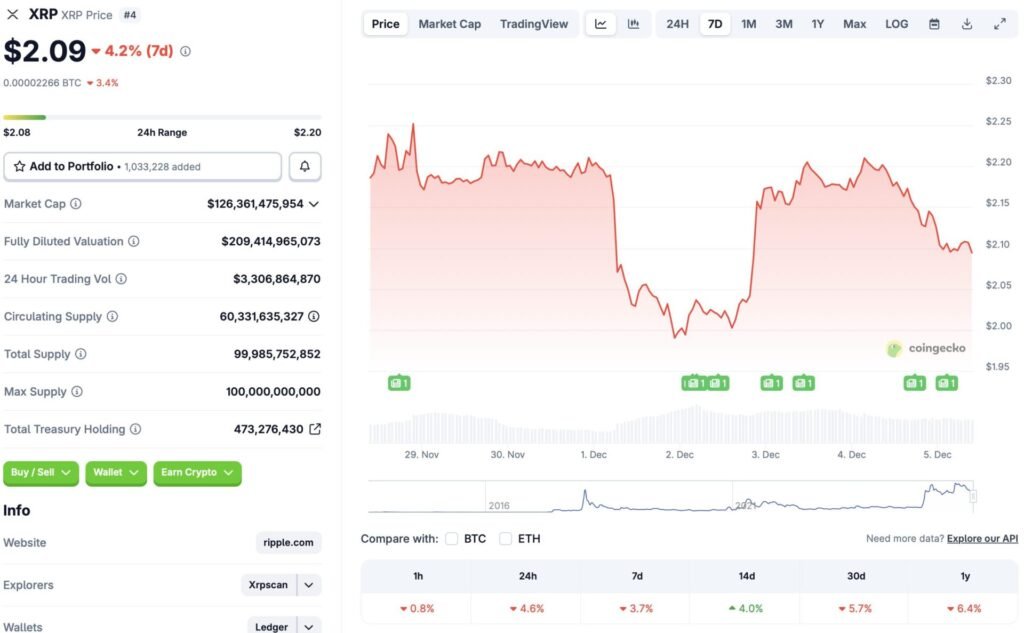
Task: Click a green event marker on the chart
Action: 400,382
